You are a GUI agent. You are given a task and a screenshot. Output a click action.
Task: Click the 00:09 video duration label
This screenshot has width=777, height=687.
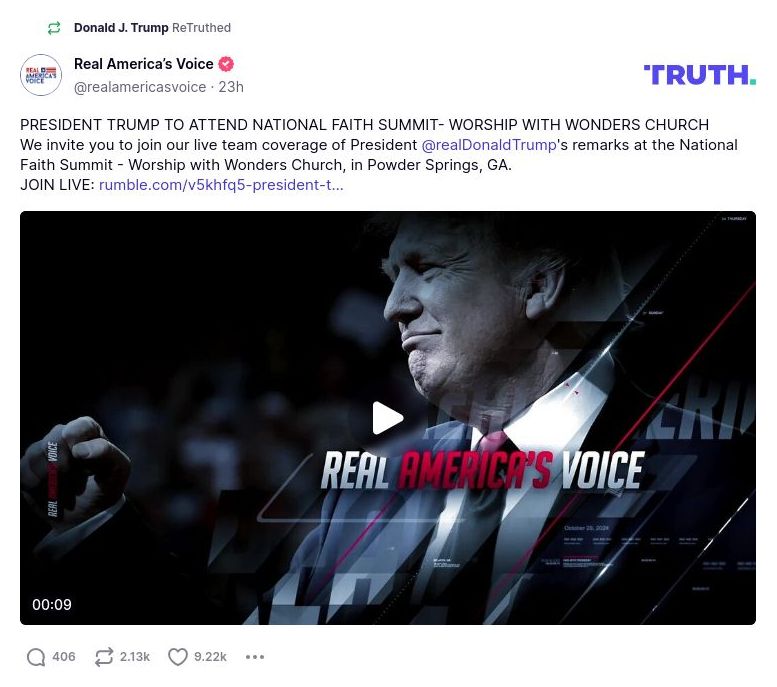[x=52, y=605]
